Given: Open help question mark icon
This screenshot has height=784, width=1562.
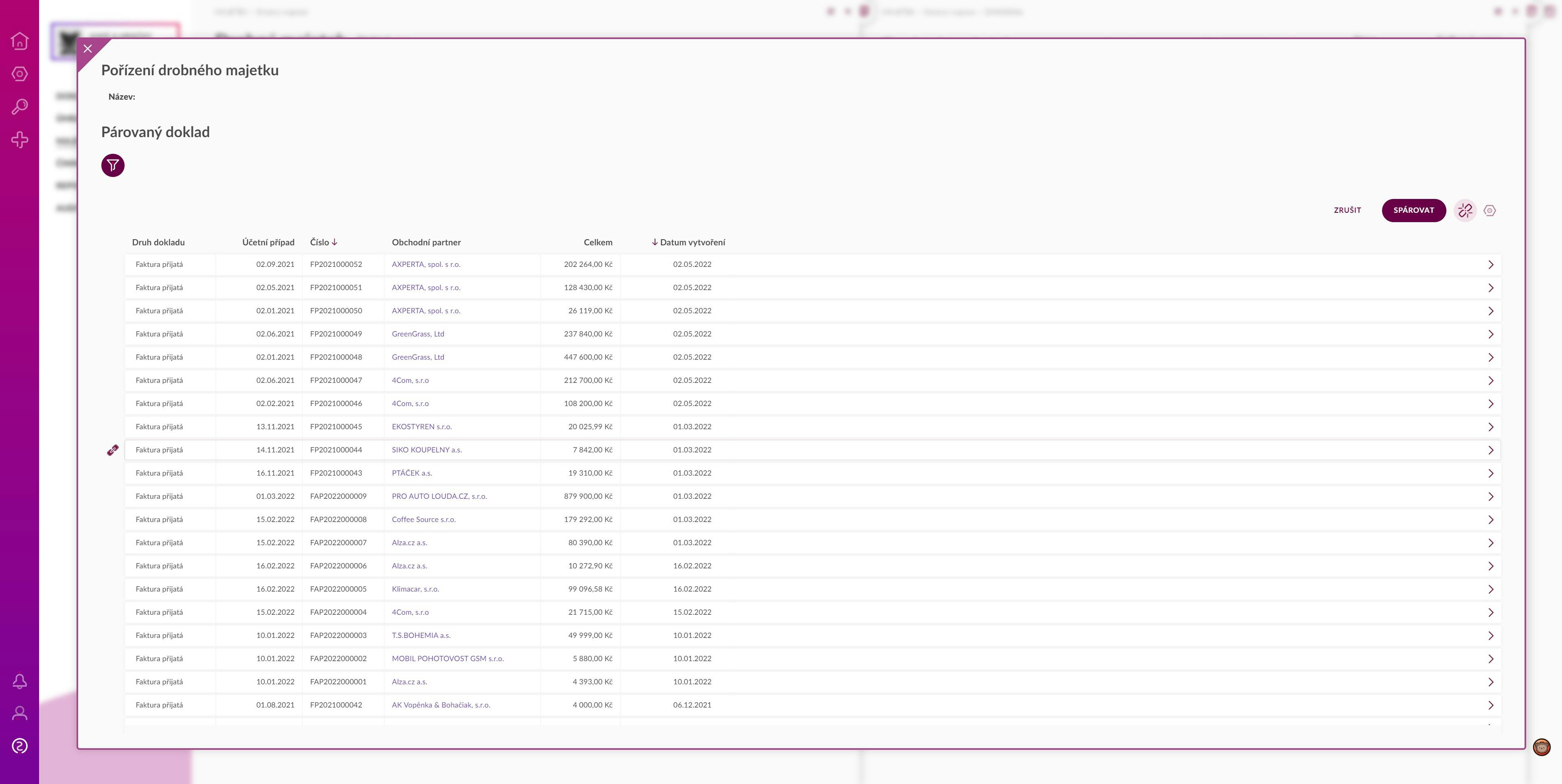Looking at the screenshot, I should [x=20, y=746].
